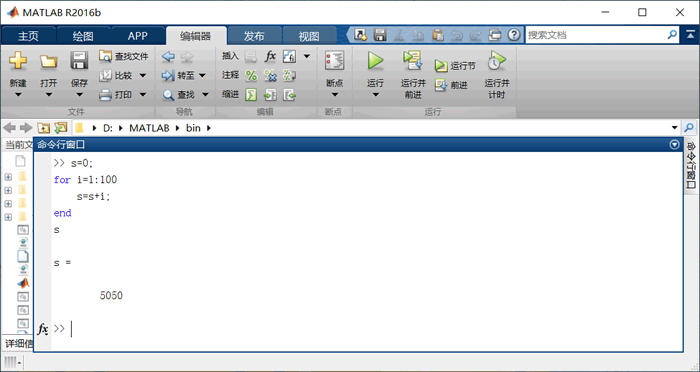Image resolution: width=700 pixels, height=372 pixels.
Task: Switch to the View (视图) tab
Action: click(x=309, y=36)
